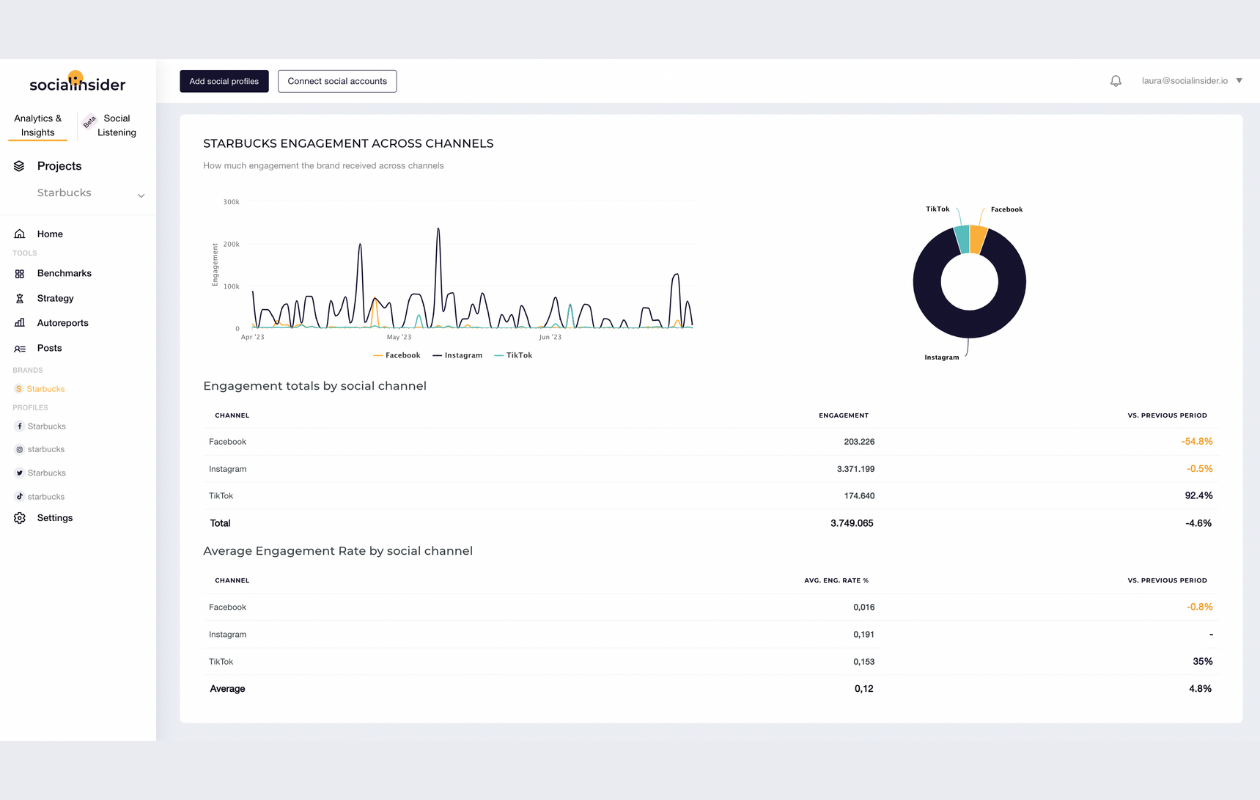This screenshot has height=800, width=1260.
Task: Click Facebook change value -54.8%
Action: 1196,442
